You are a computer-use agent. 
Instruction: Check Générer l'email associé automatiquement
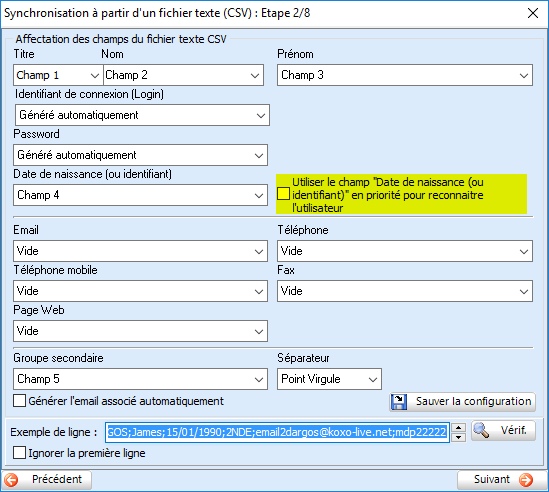[19, 401]
